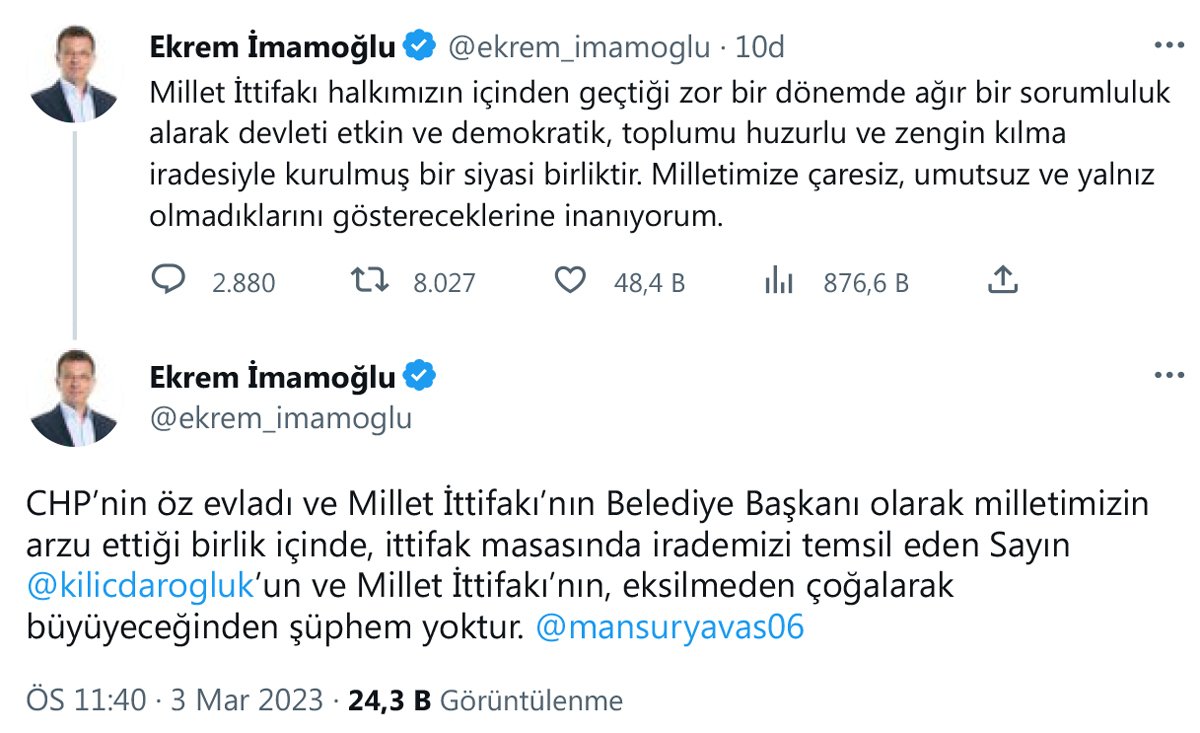
Task: Click the second tweet's profile picture
Action: coord(75,398)
